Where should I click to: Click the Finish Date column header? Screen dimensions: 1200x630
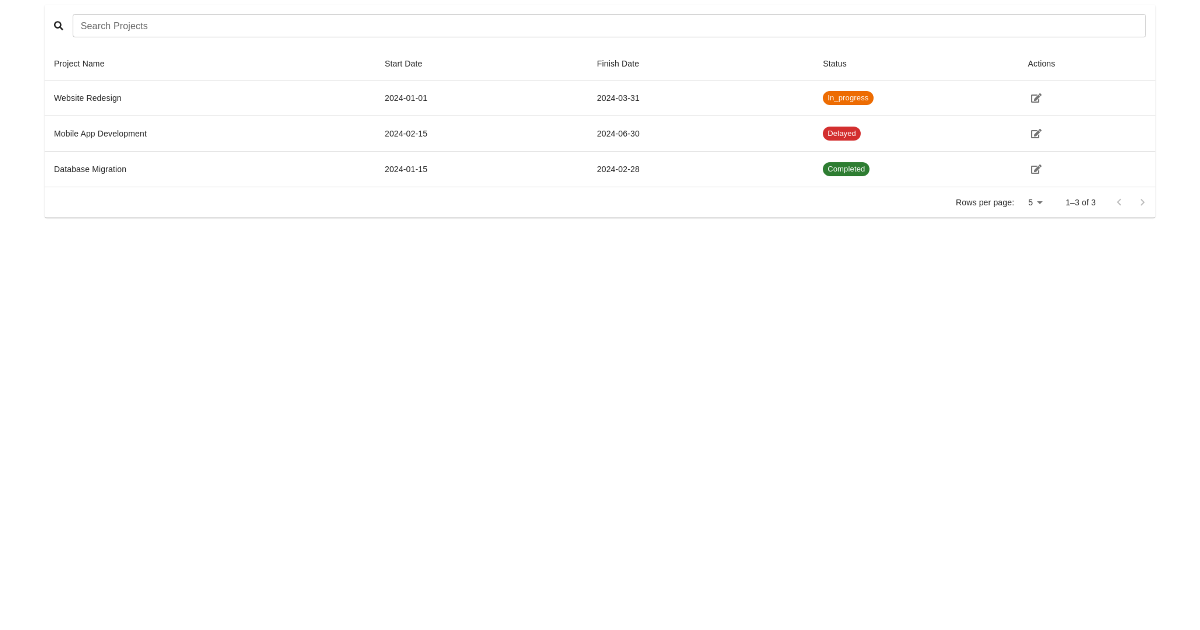(617, 63)
